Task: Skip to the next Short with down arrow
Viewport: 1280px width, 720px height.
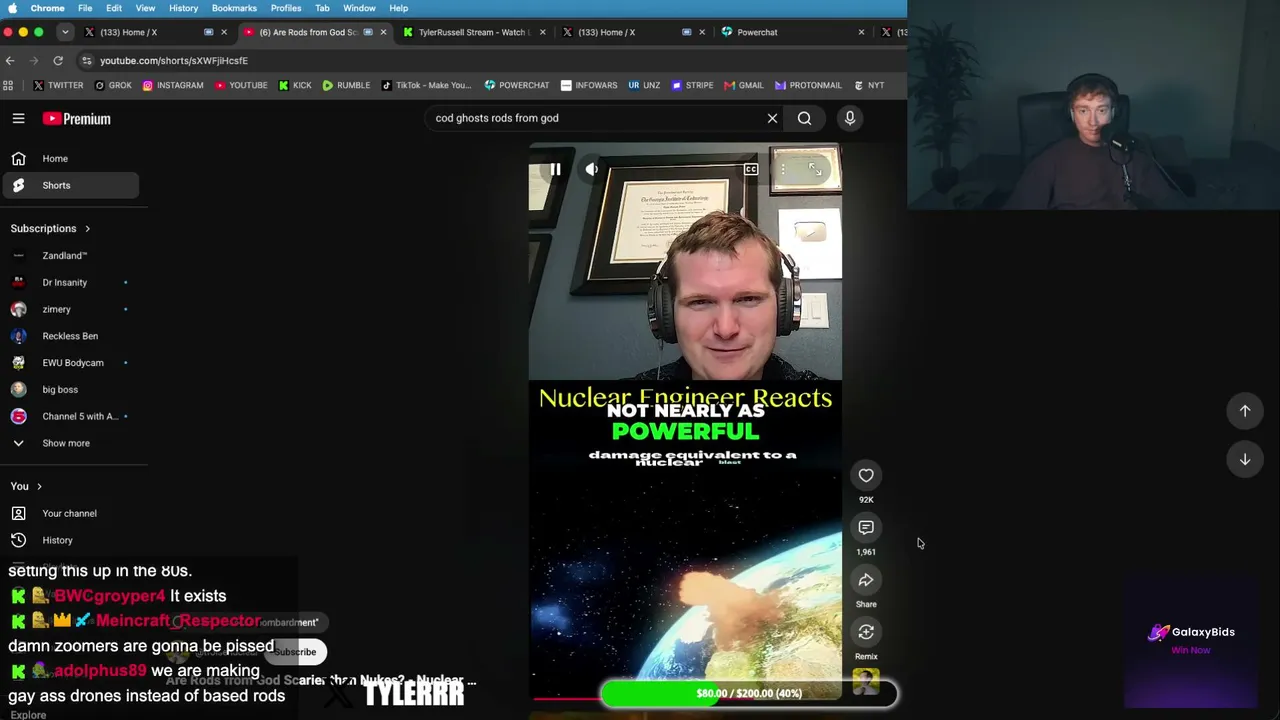Action: (x=1245, y=459)
